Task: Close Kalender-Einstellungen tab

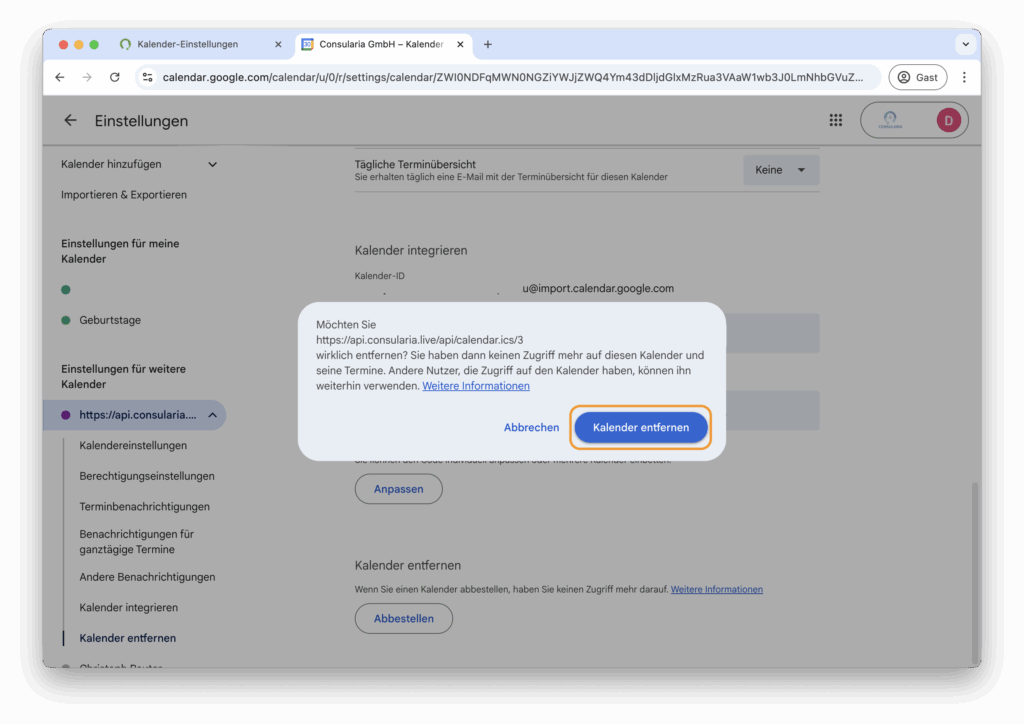Action: 278,44
